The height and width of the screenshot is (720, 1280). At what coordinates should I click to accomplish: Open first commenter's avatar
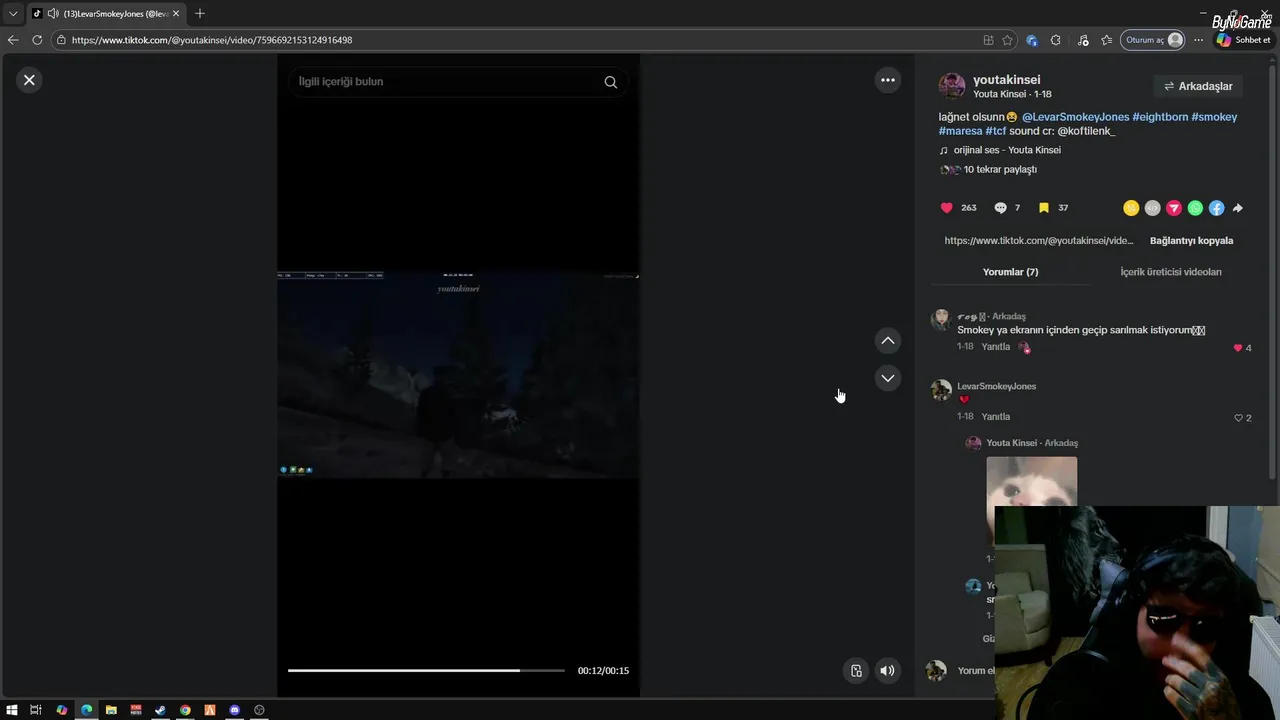(x=941, y=320)
